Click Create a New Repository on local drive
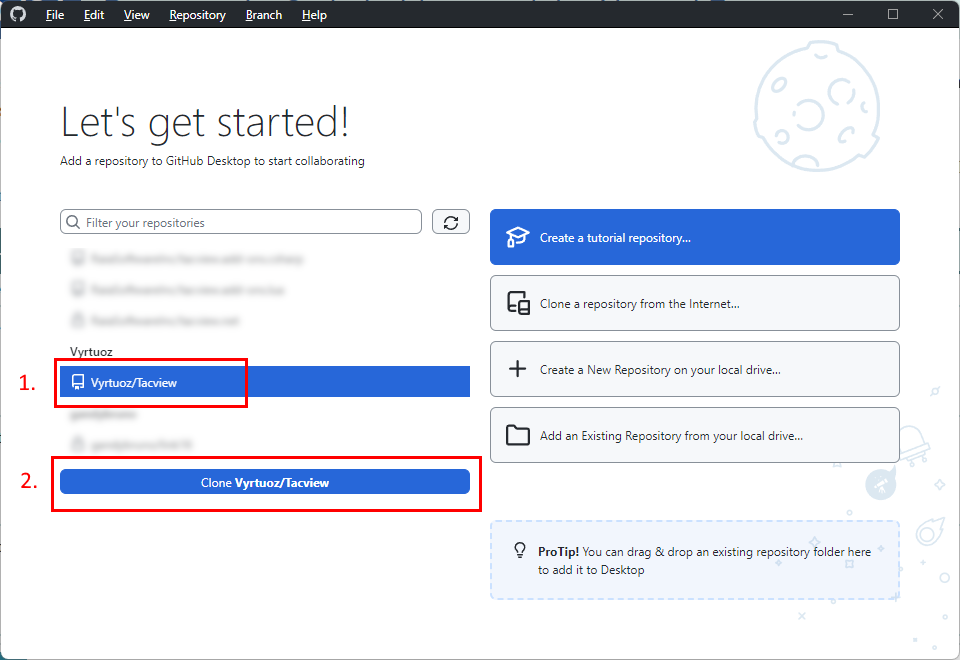960x660 pixels. [694, 369]
